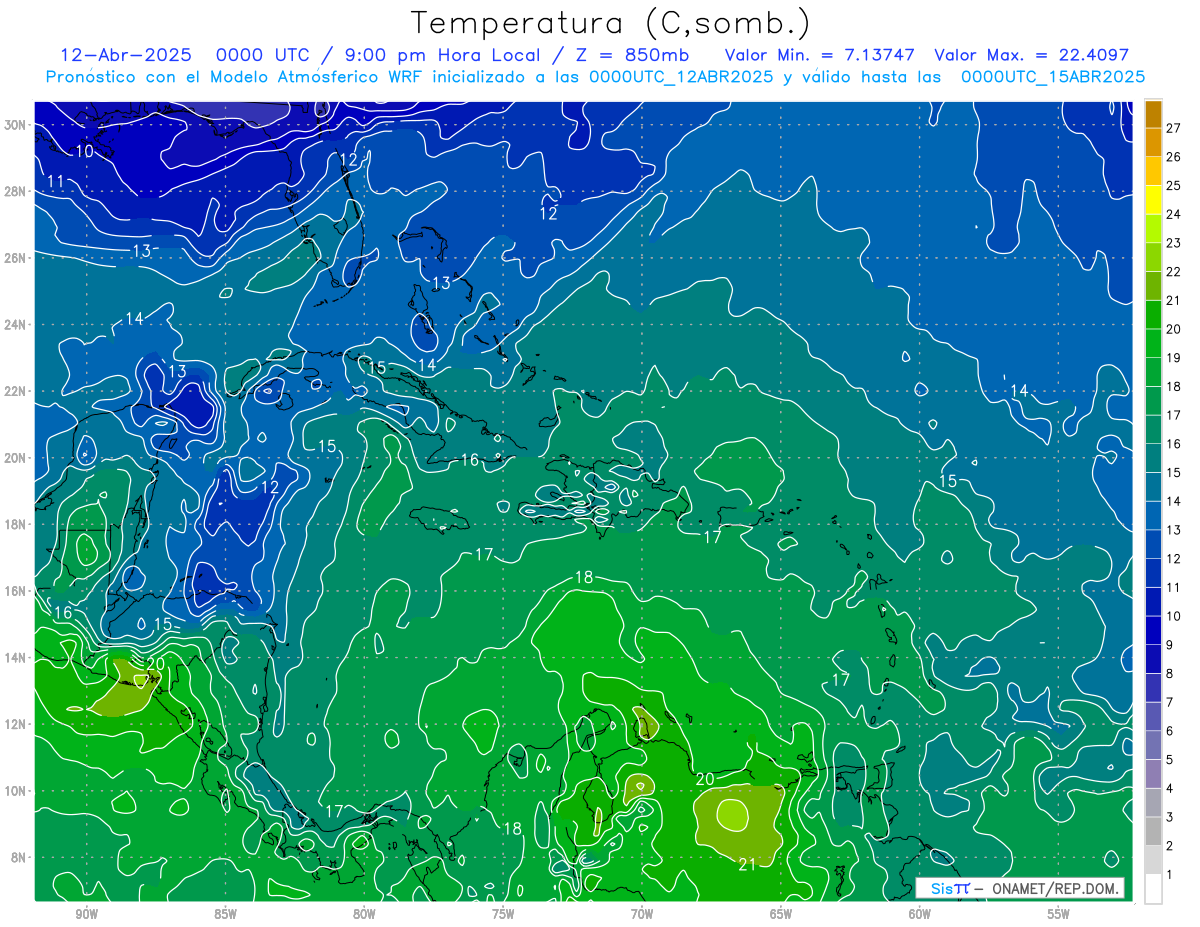Click the dark orange swatch atop the color scale
Viewport: 1200px width, 927px height.
[1153, 114]
